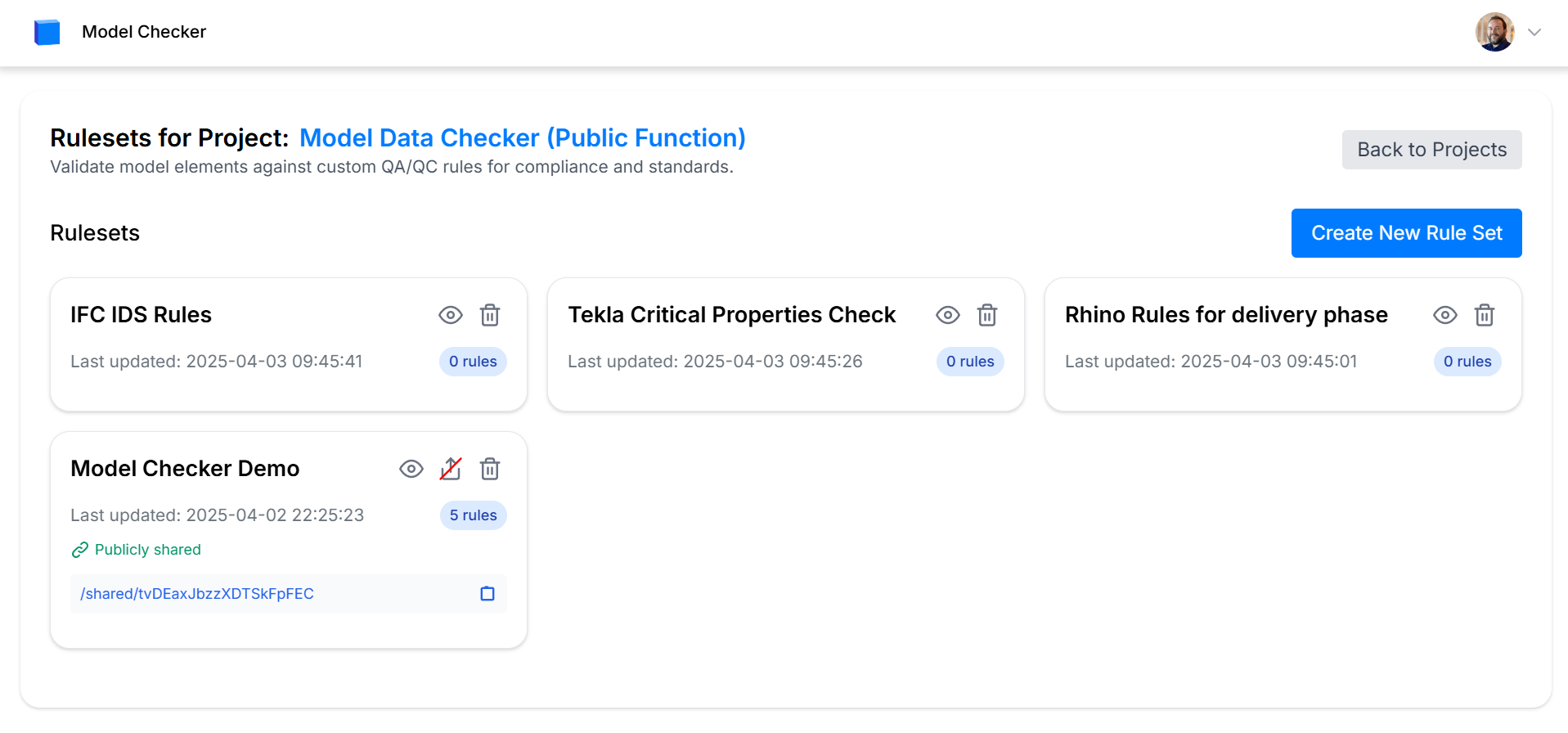The height and width of the screenshot is (733, 1568).
Task: Click the Model Checker header title
Action: 144,32
